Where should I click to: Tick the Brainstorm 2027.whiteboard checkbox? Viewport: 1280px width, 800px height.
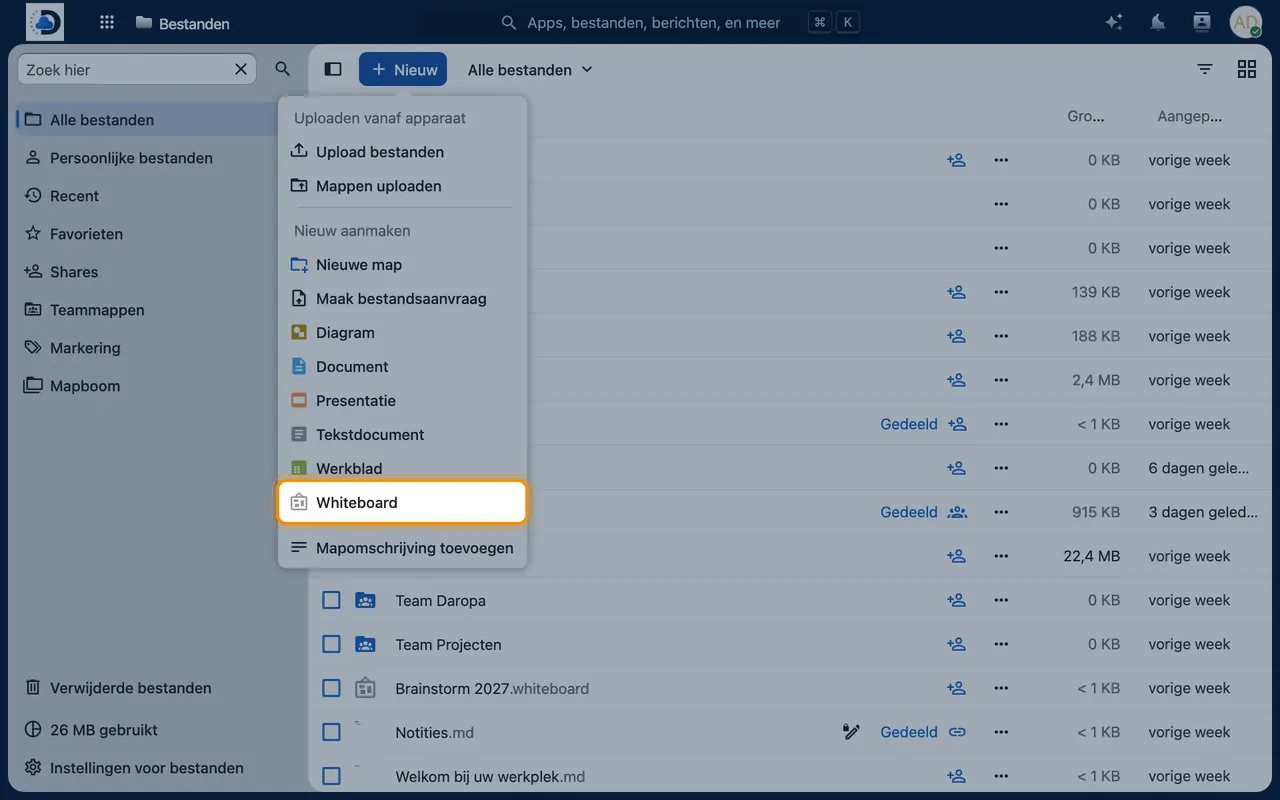point(331,688)
